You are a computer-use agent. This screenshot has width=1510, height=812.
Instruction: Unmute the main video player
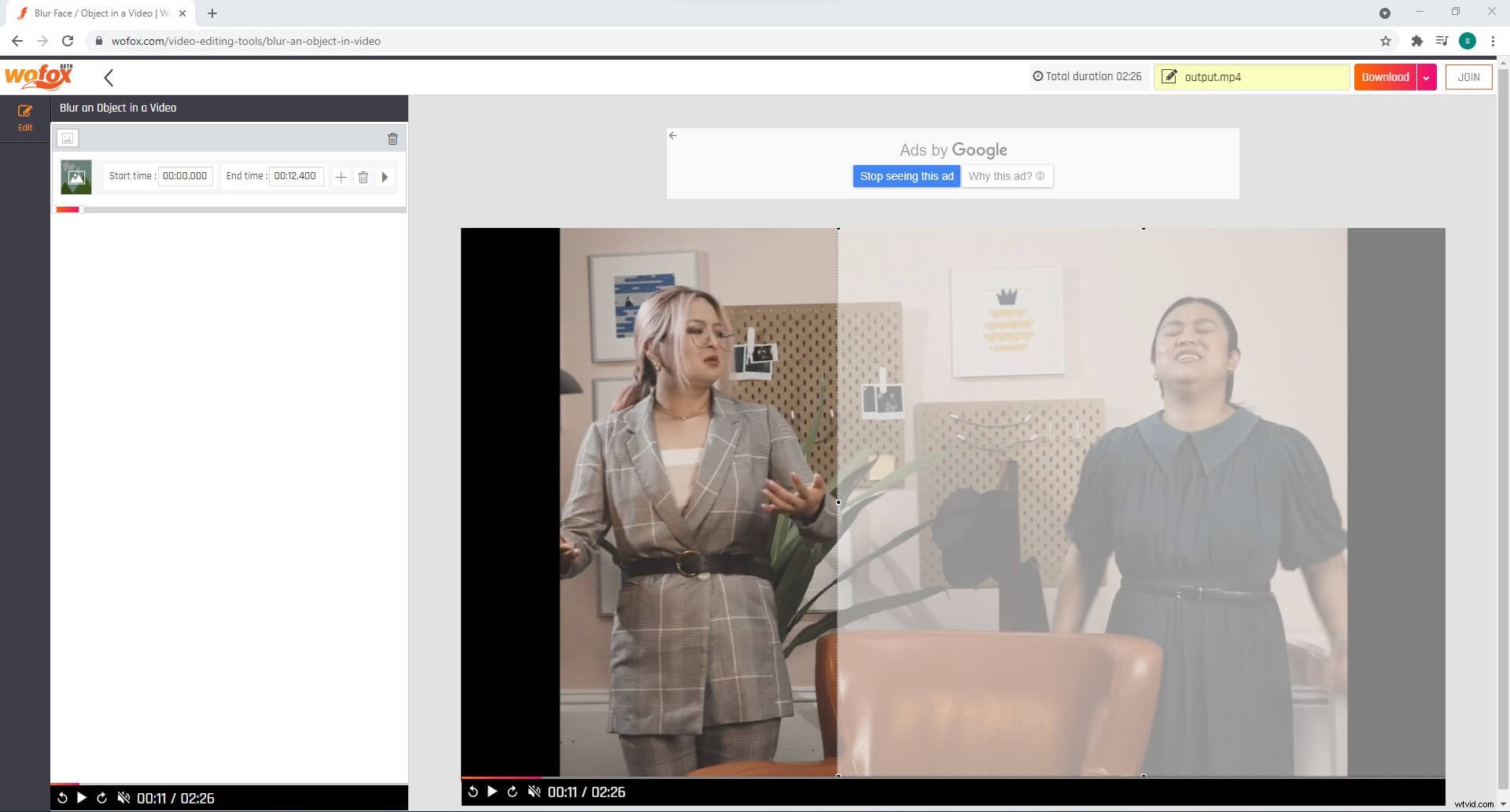click(x=535, y=792)
